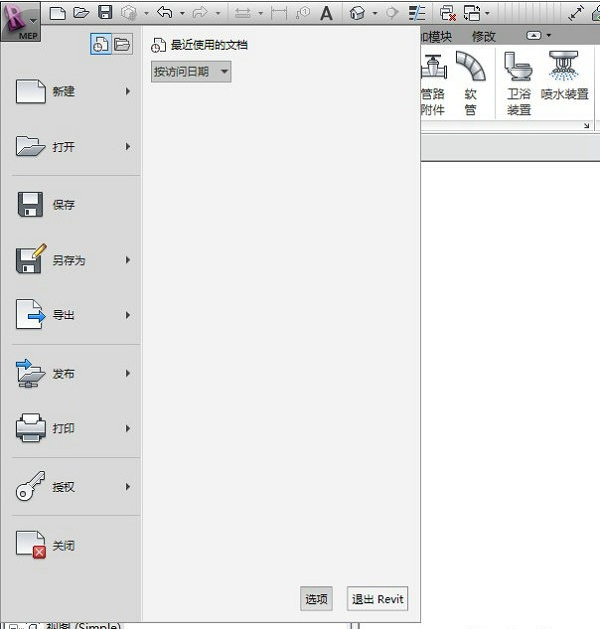The height and width of the screenshot is (629, 601).
Task: Open the Revit MEP application menu button
Action: 20,21
